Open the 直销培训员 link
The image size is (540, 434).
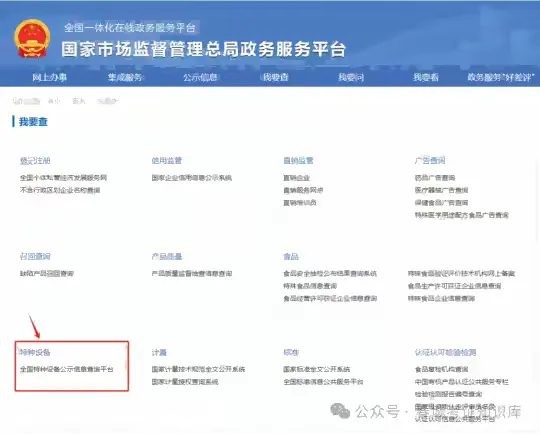pos(300,203)
